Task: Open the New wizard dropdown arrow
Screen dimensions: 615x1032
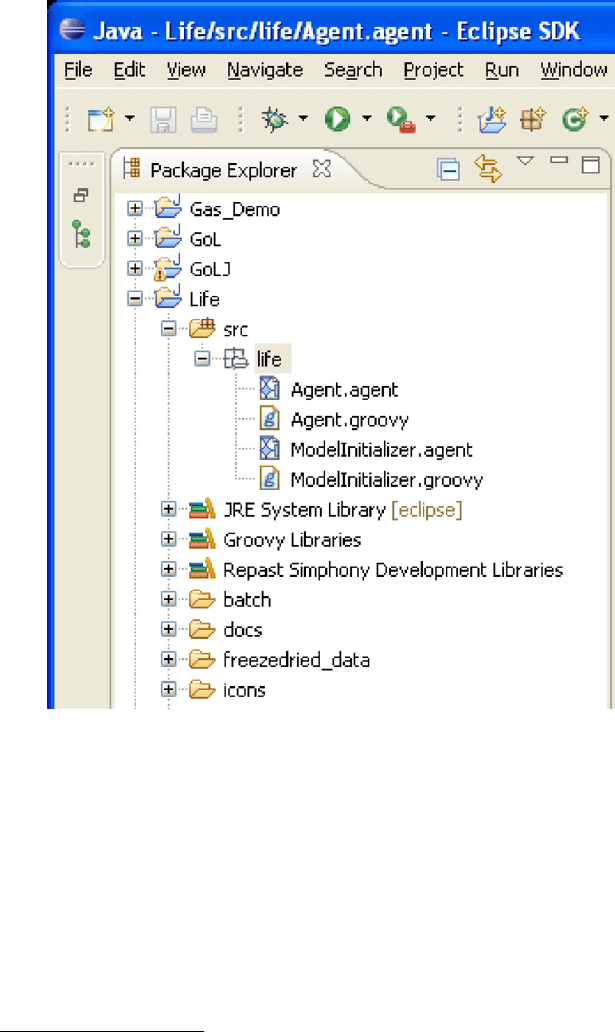Action: pyautogui.click(x=130, y=119)
